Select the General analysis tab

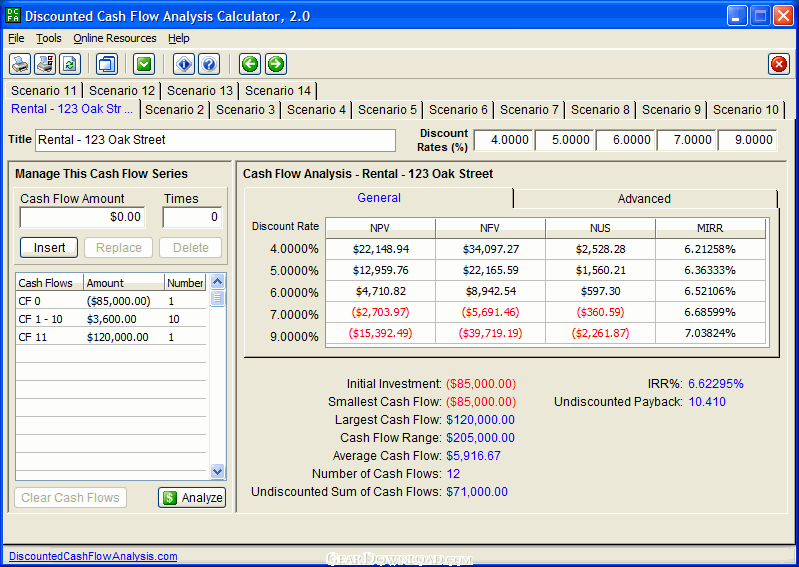(x=379, y=198)
